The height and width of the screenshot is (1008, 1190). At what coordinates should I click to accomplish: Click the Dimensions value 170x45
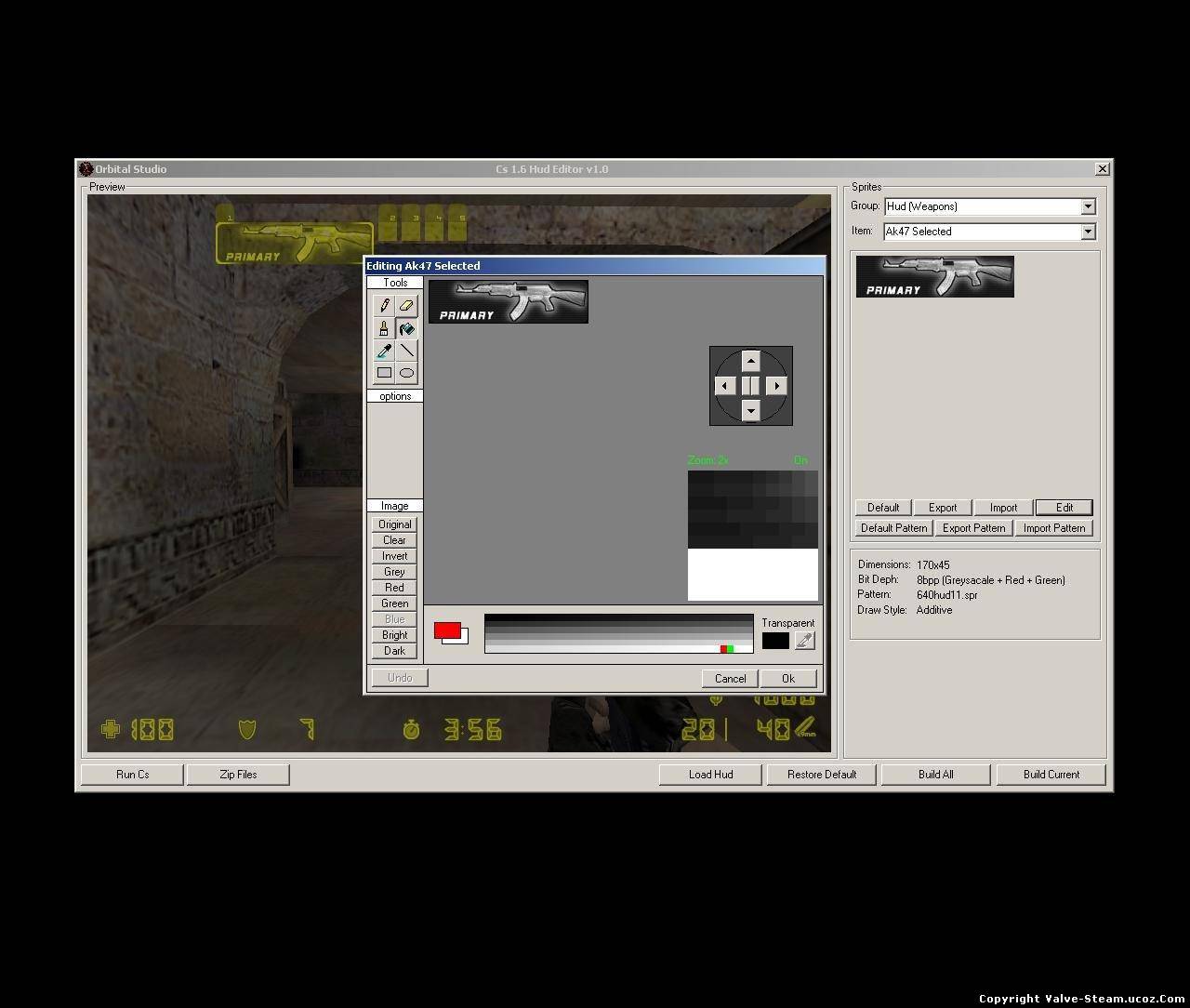point(933,565)
